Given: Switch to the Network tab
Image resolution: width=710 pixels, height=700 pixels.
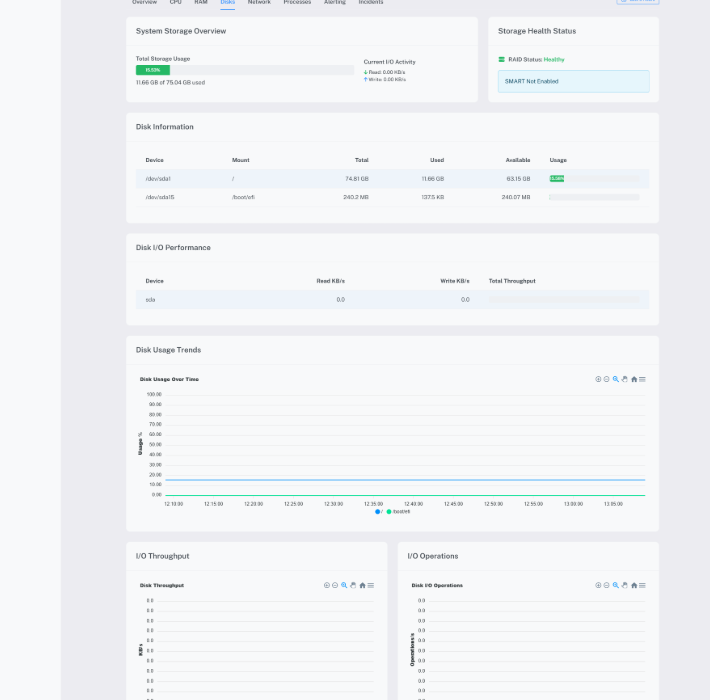Looking at the screenshot, I should coord(259,3).
